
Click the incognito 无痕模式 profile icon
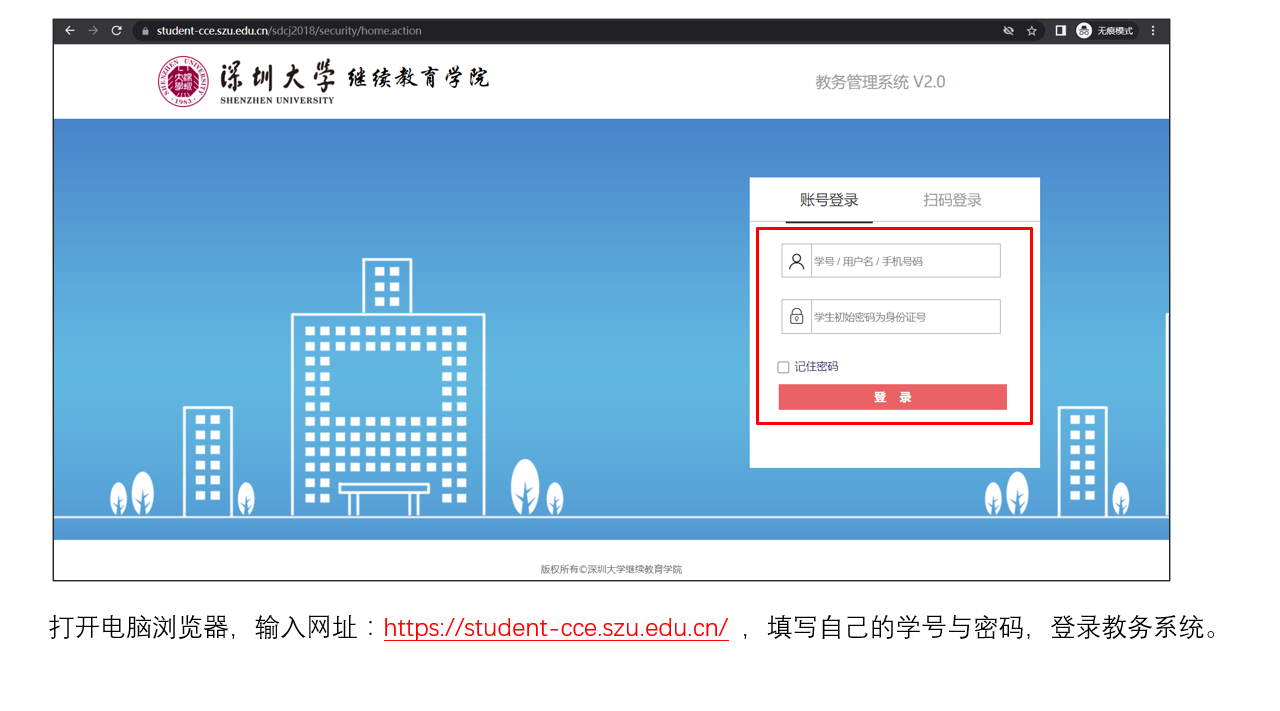1084,31
